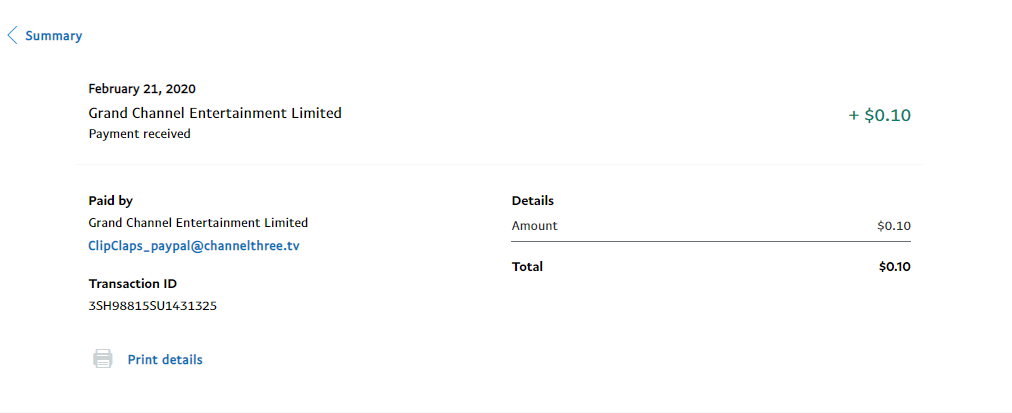Click the $0.10 value in Amount row
This screenshot has height=413, width=1012.
(893, 226)
